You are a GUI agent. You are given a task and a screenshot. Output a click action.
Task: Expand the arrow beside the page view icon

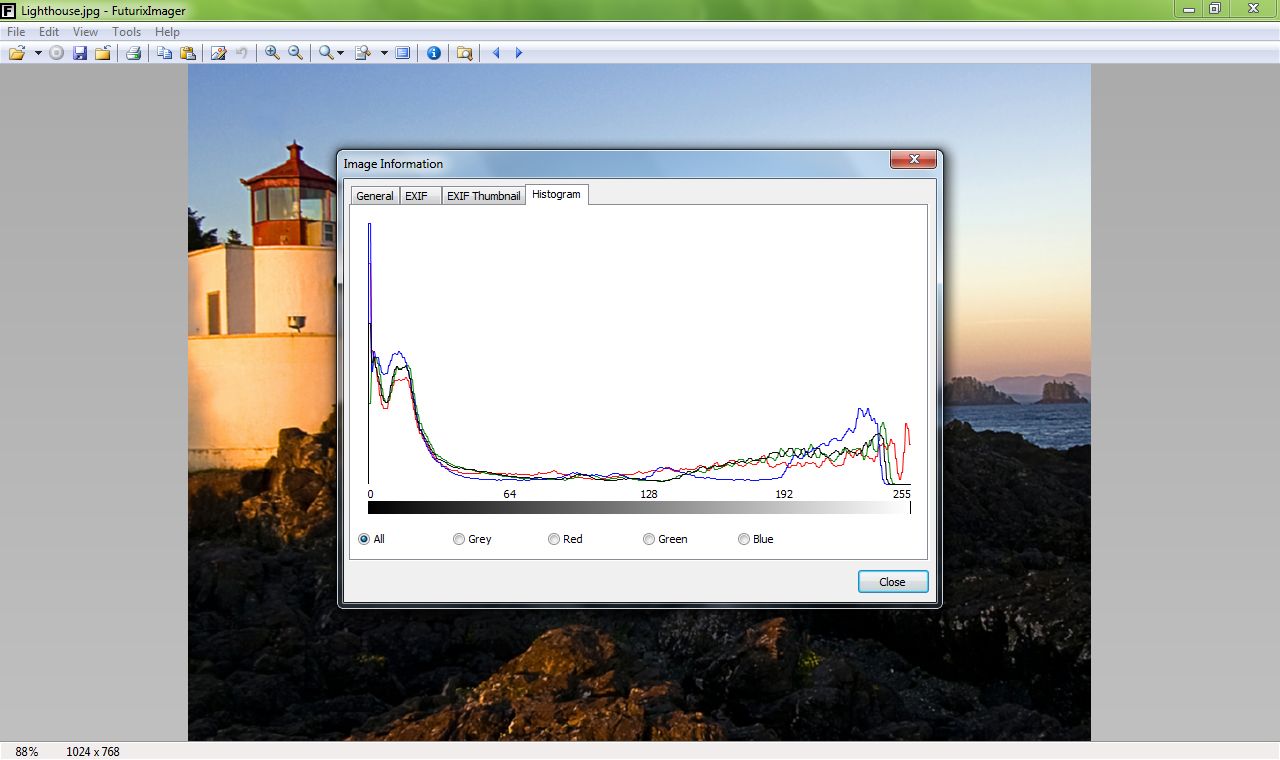(x=384, y=53)
